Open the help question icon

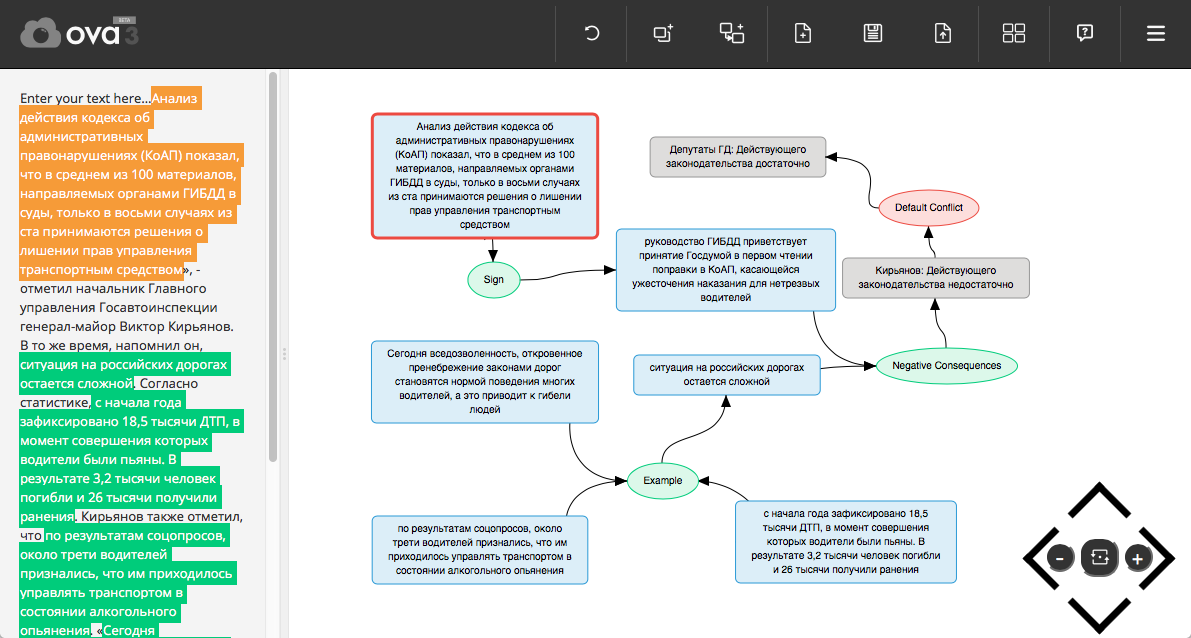[1085, 33]
